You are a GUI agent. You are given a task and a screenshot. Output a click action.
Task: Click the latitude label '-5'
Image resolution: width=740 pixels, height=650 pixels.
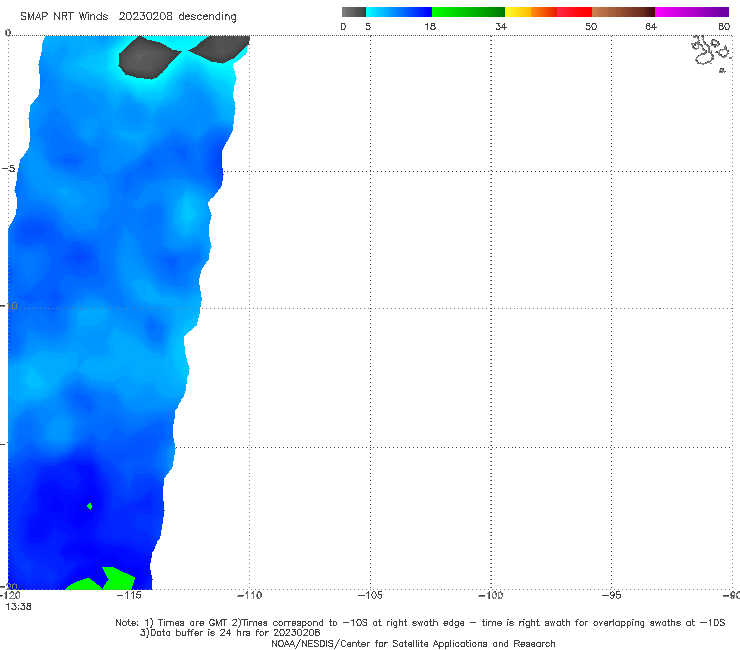click(8, 169)
